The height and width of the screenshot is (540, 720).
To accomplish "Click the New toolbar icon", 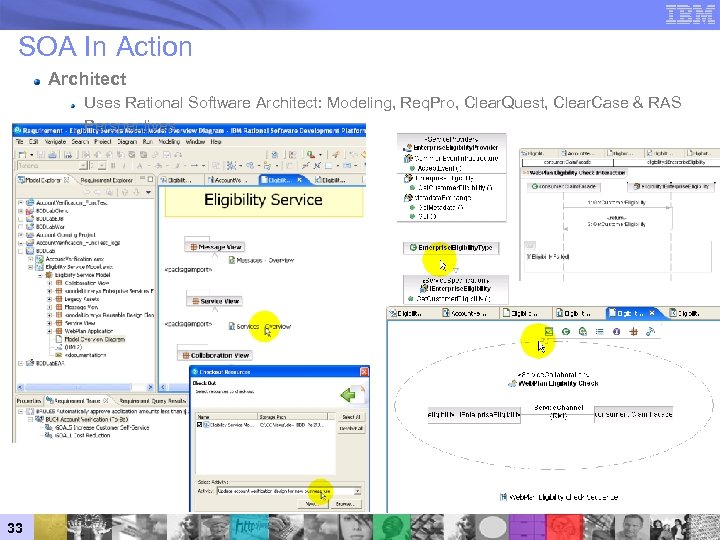I will 22,155.
